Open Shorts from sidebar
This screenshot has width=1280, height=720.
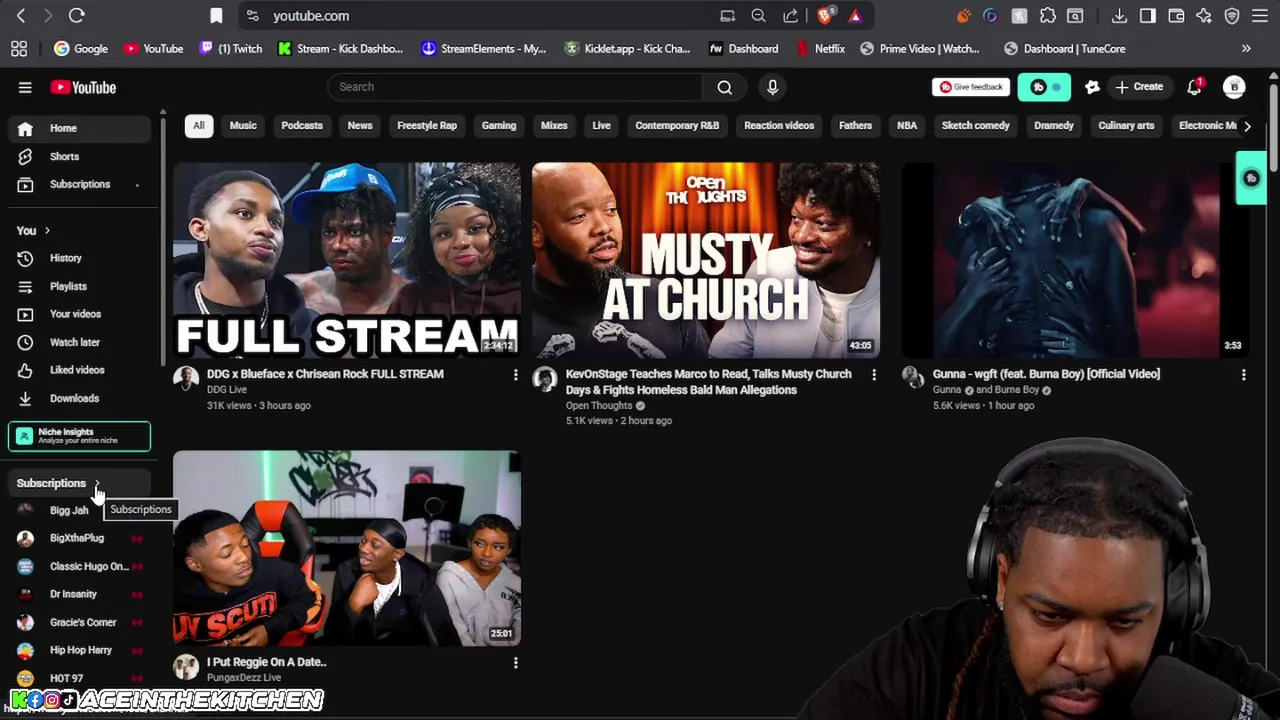[x=80, y=156]
